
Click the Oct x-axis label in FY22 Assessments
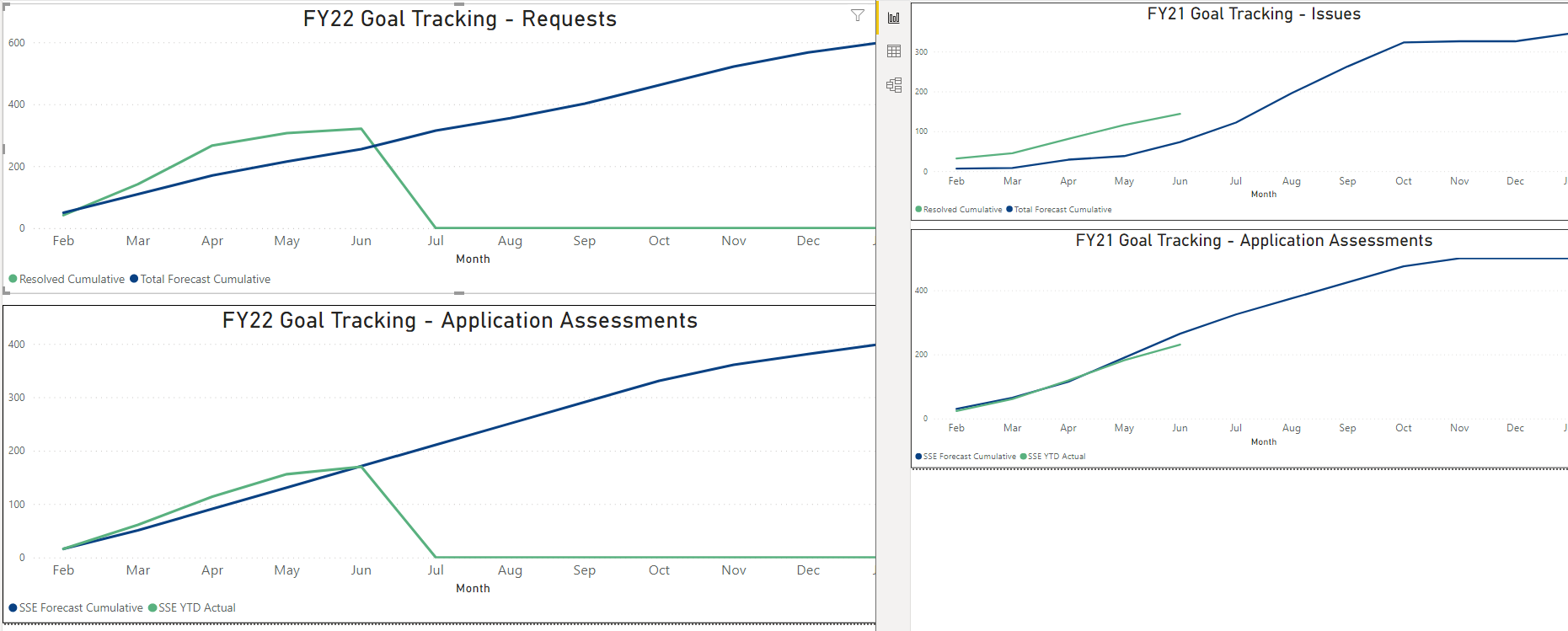[659, 570]
